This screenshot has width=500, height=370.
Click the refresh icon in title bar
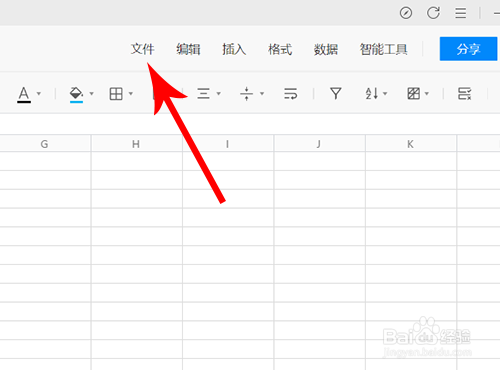pyautogui.click(x=433, y=13)
